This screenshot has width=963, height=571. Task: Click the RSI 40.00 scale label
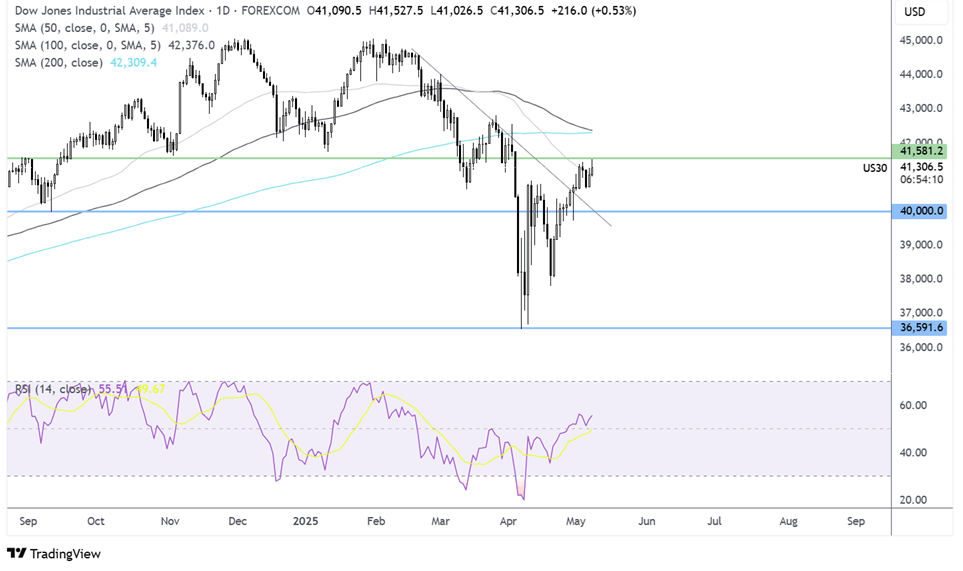pyautogui.click(x=913, y=453)
